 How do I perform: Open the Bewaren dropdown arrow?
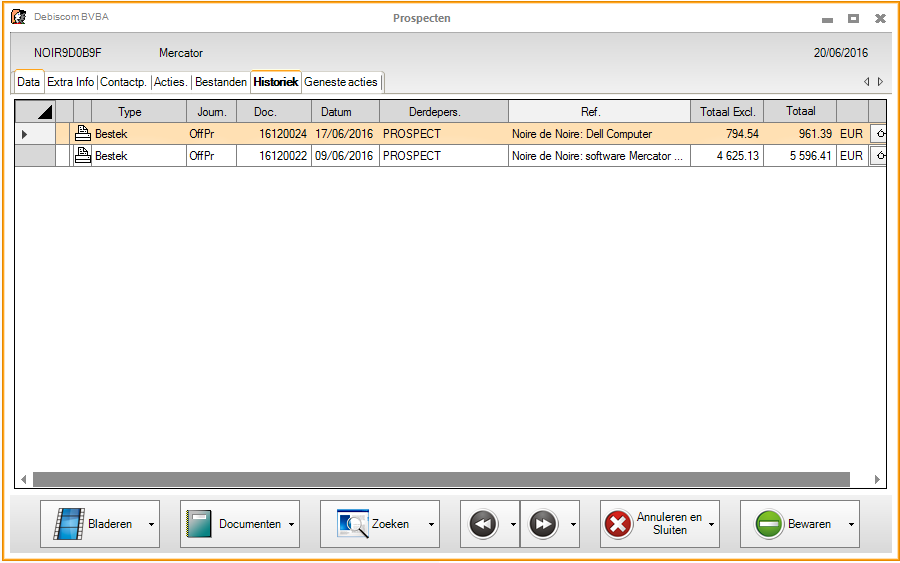tap(851, 524)
